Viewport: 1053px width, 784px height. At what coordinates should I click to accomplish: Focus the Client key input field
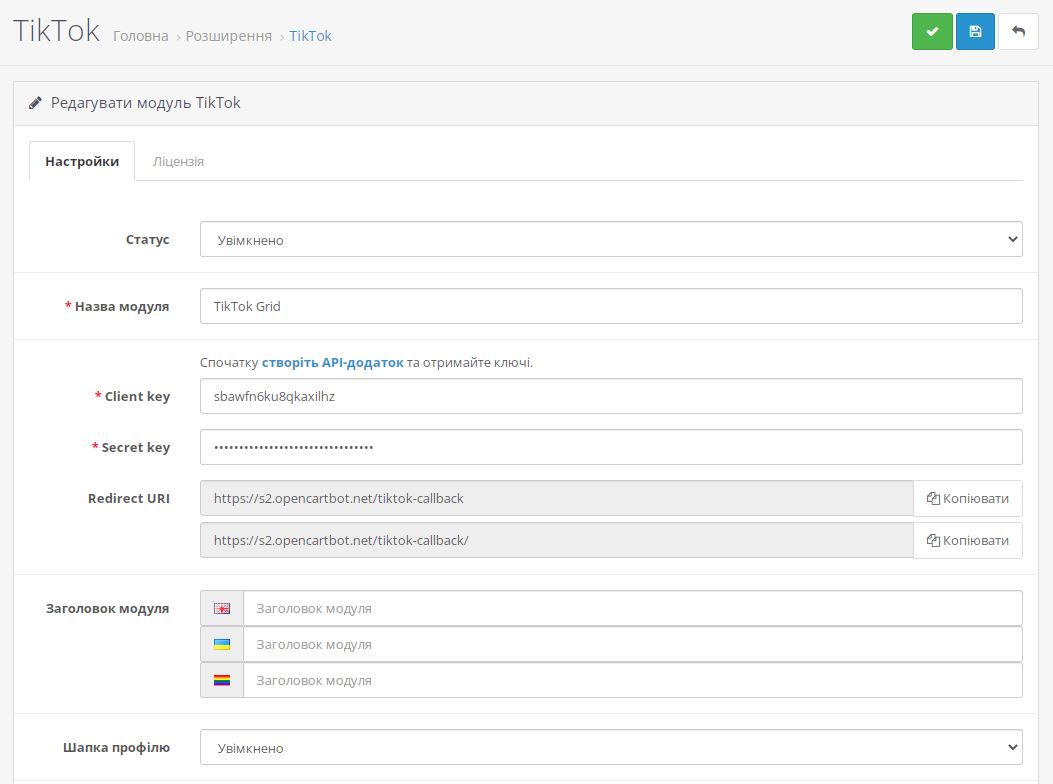coord(611,396)
